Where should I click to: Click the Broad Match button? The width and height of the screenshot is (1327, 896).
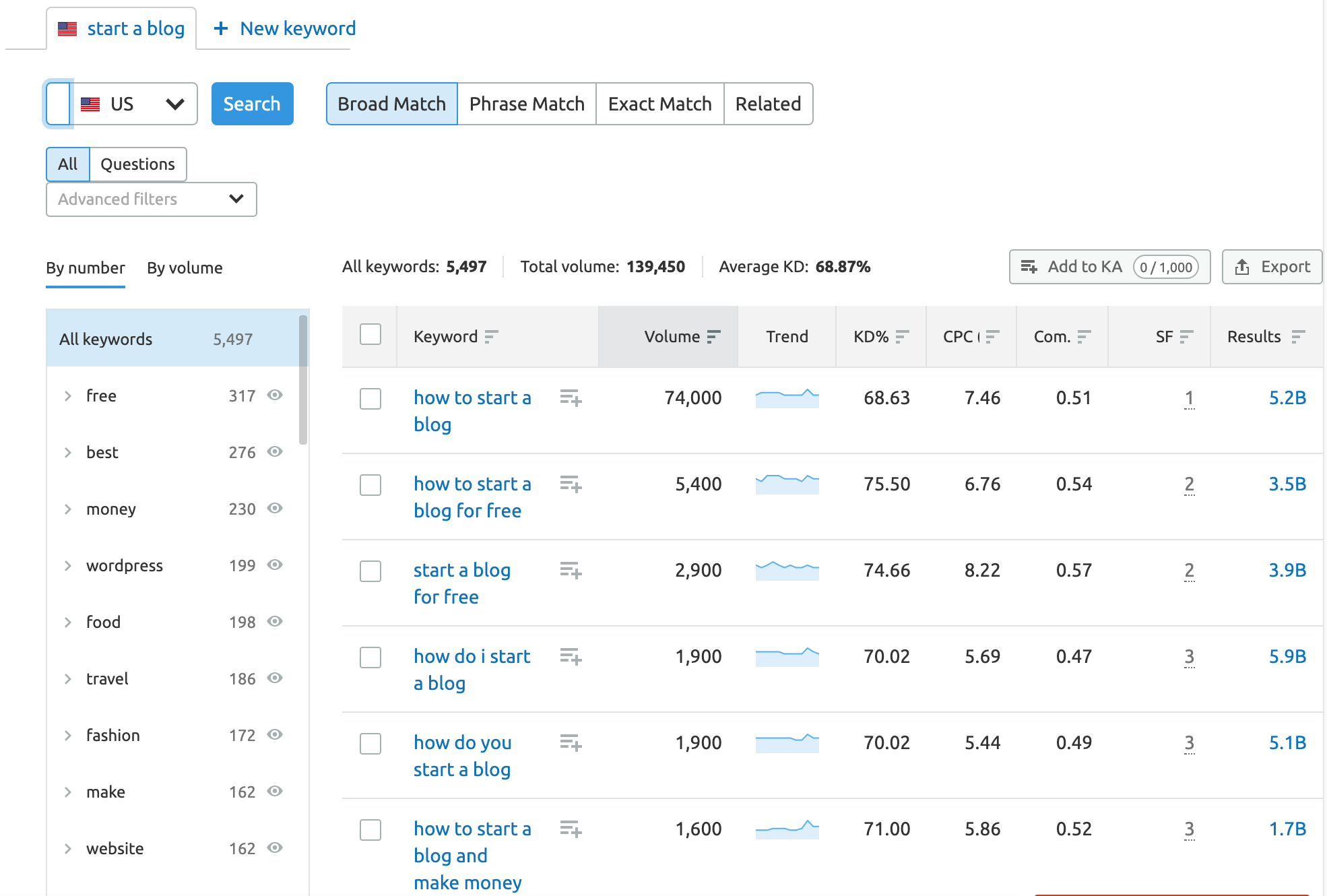391,103
